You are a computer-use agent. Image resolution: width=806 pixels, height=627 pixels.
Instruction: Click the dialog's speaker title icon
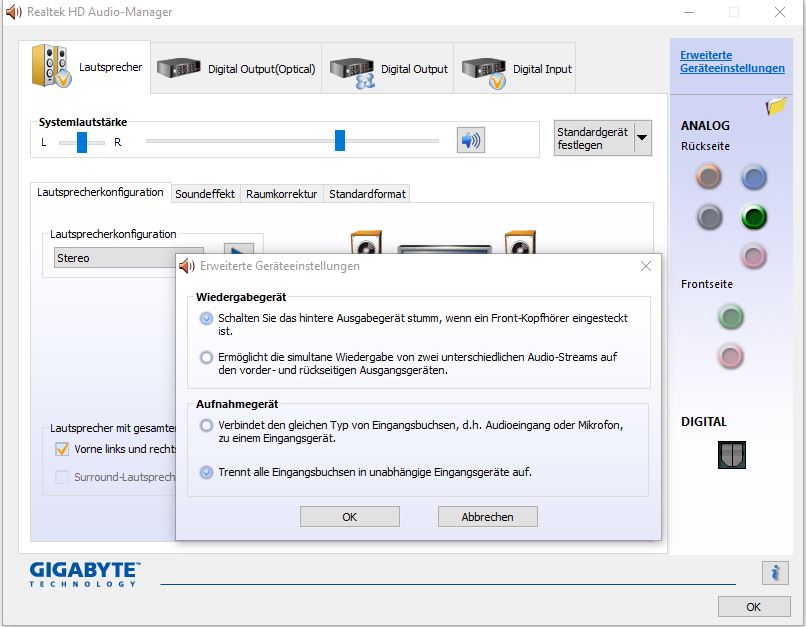click(187, 266)
